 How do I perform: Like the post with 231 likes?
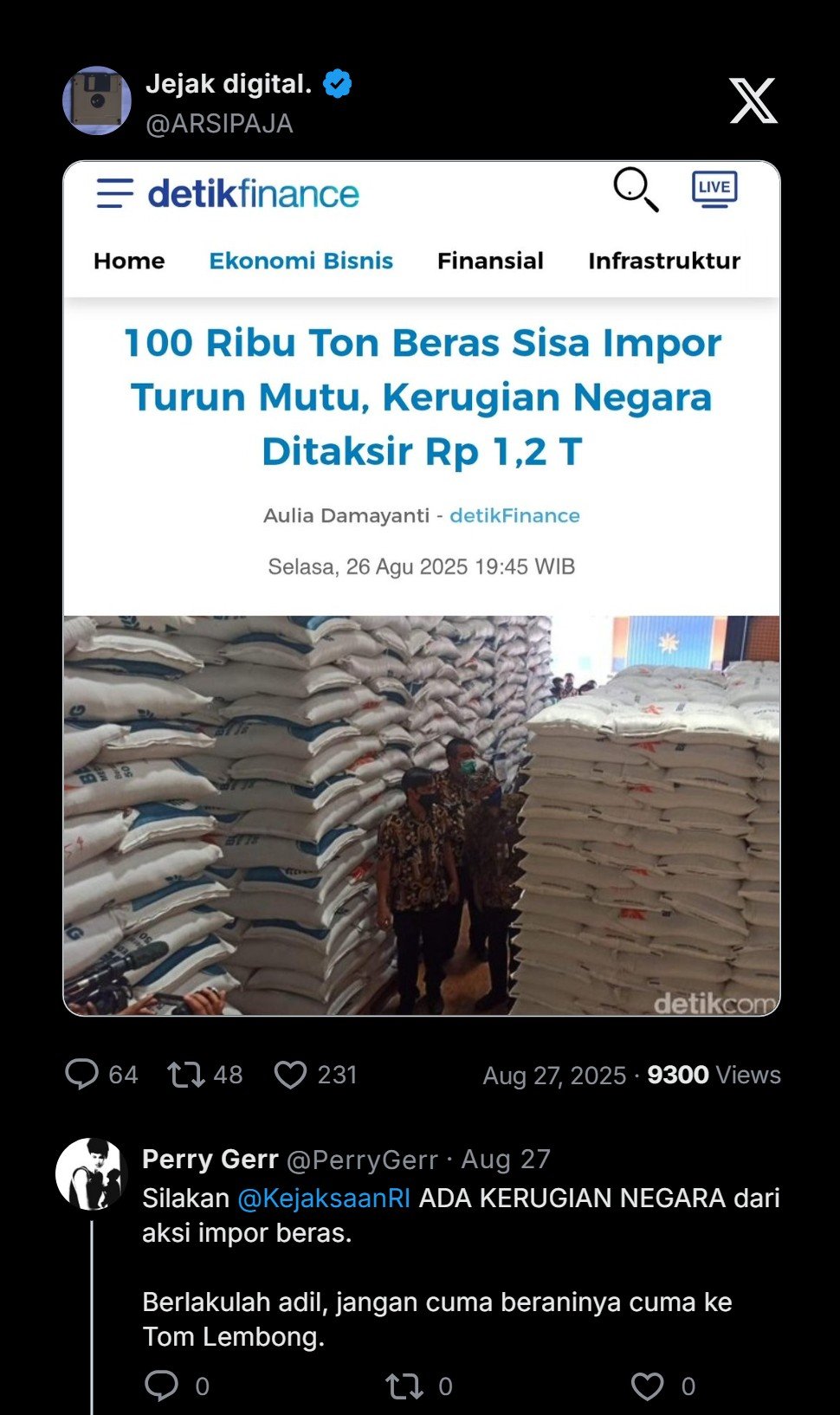290,1075
